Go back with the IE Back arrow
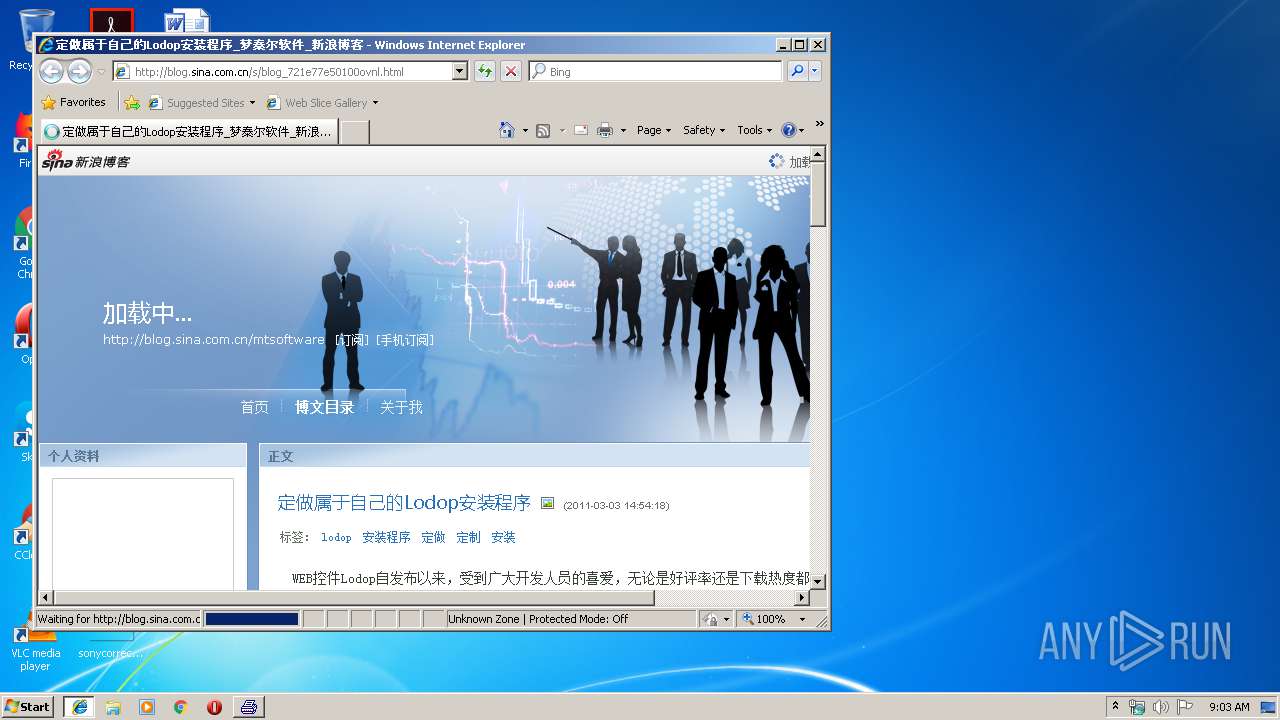 (x=51, y=71)
